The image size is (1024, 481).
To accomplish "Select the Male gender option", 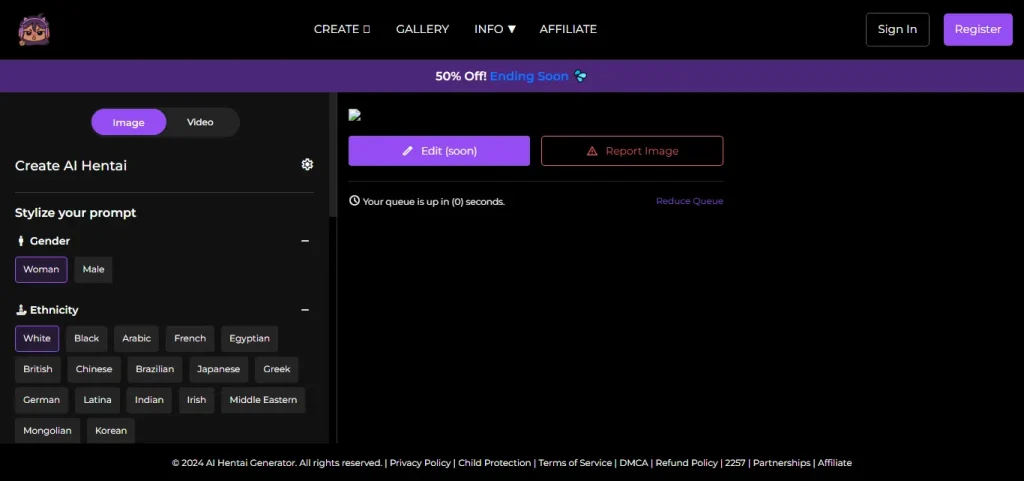I will coord(93,270).
